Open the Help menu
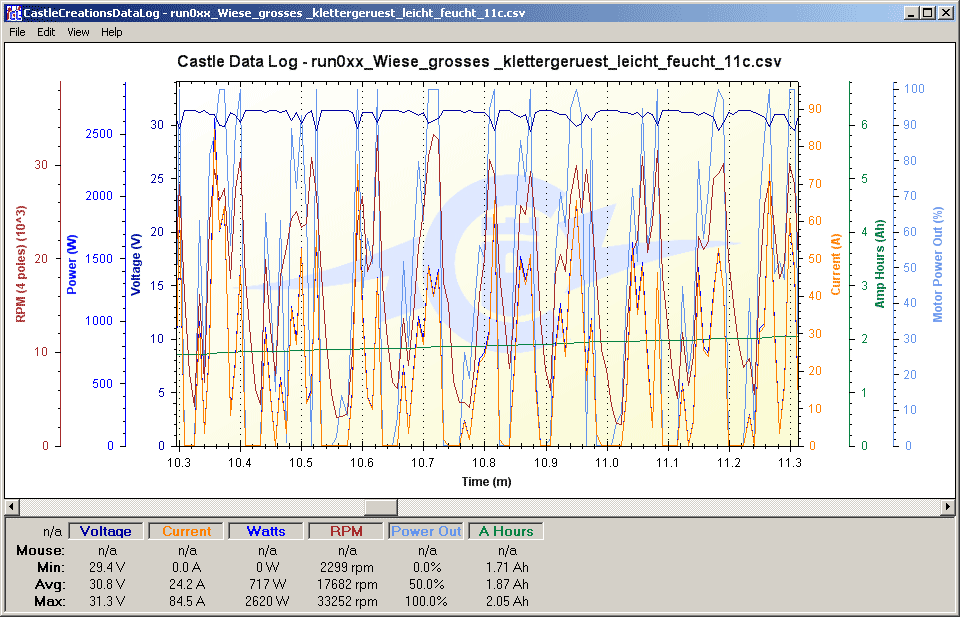Screen dimensions: 960x617 (111, 32)
